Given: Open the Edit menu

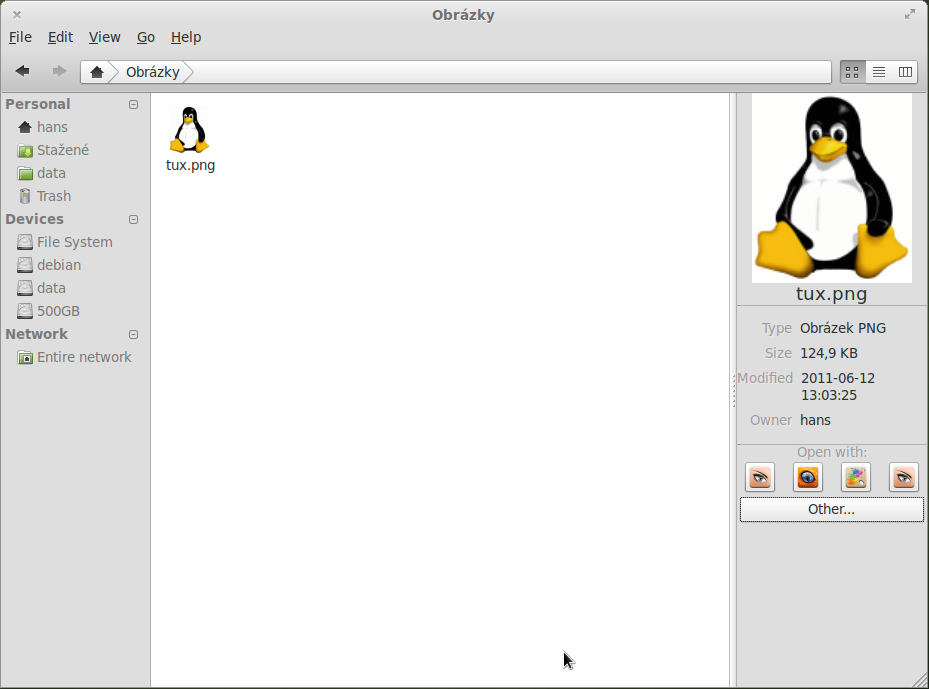Looking at the screenshot, I should coord(60,37).
